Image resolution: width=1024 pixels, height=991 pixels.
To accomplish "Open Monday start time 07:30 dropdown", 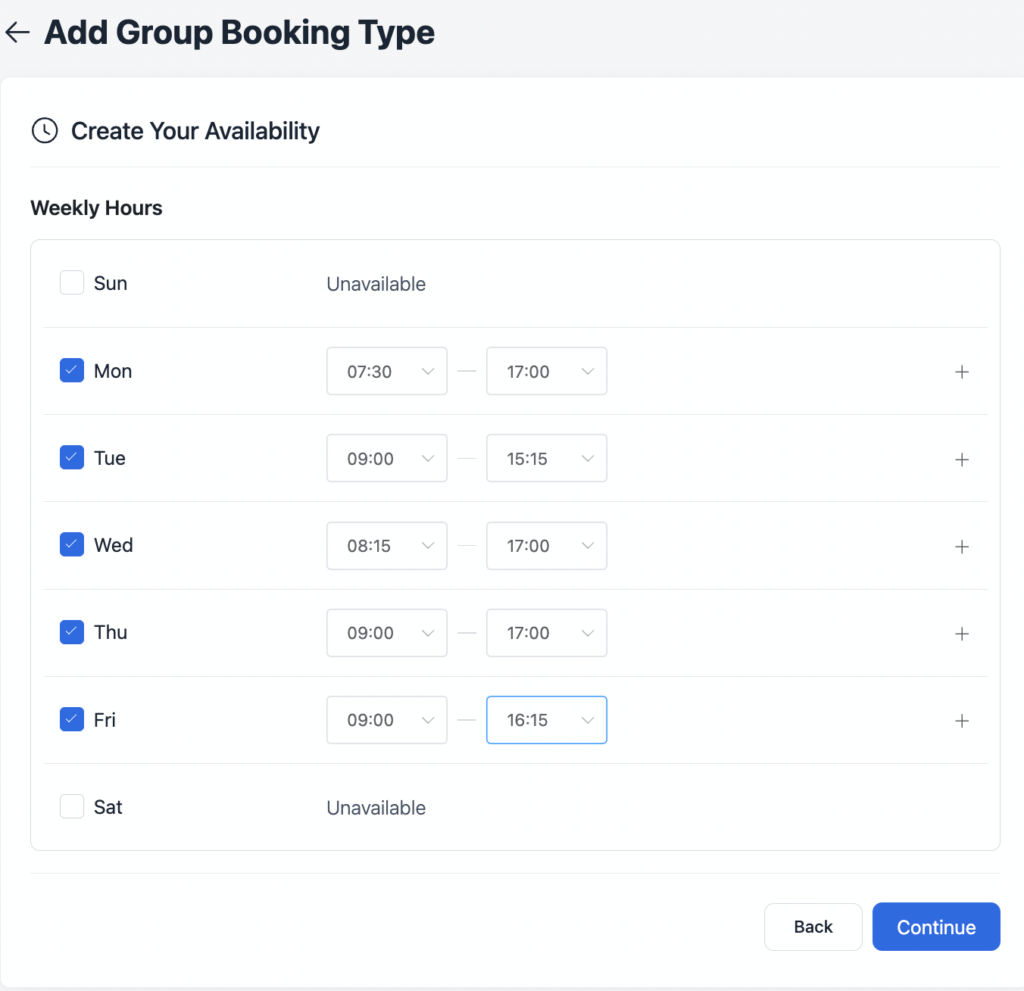I will 386,371.
